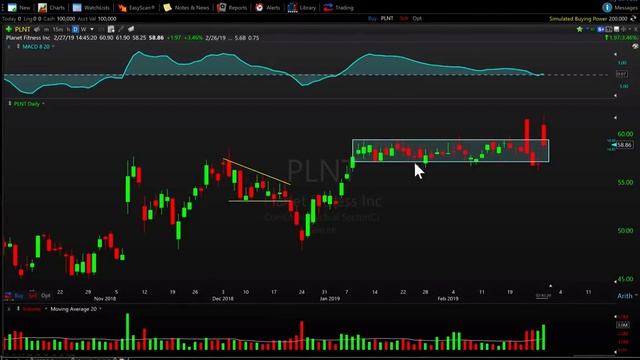
Task: Click the top Opt button
Action: (x=417, y=19)
